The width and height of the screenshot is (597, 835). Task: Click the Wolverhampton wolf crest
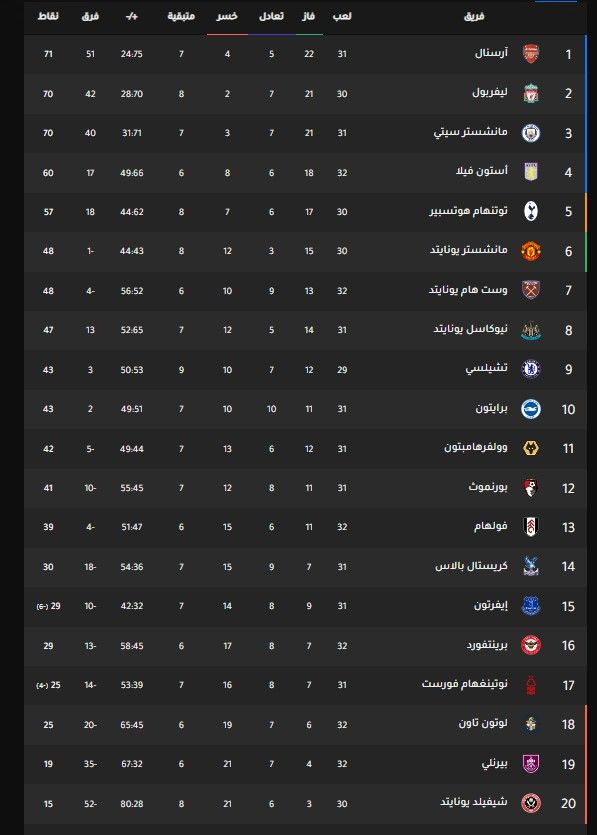pyautogui.click(x=530, y=446)
